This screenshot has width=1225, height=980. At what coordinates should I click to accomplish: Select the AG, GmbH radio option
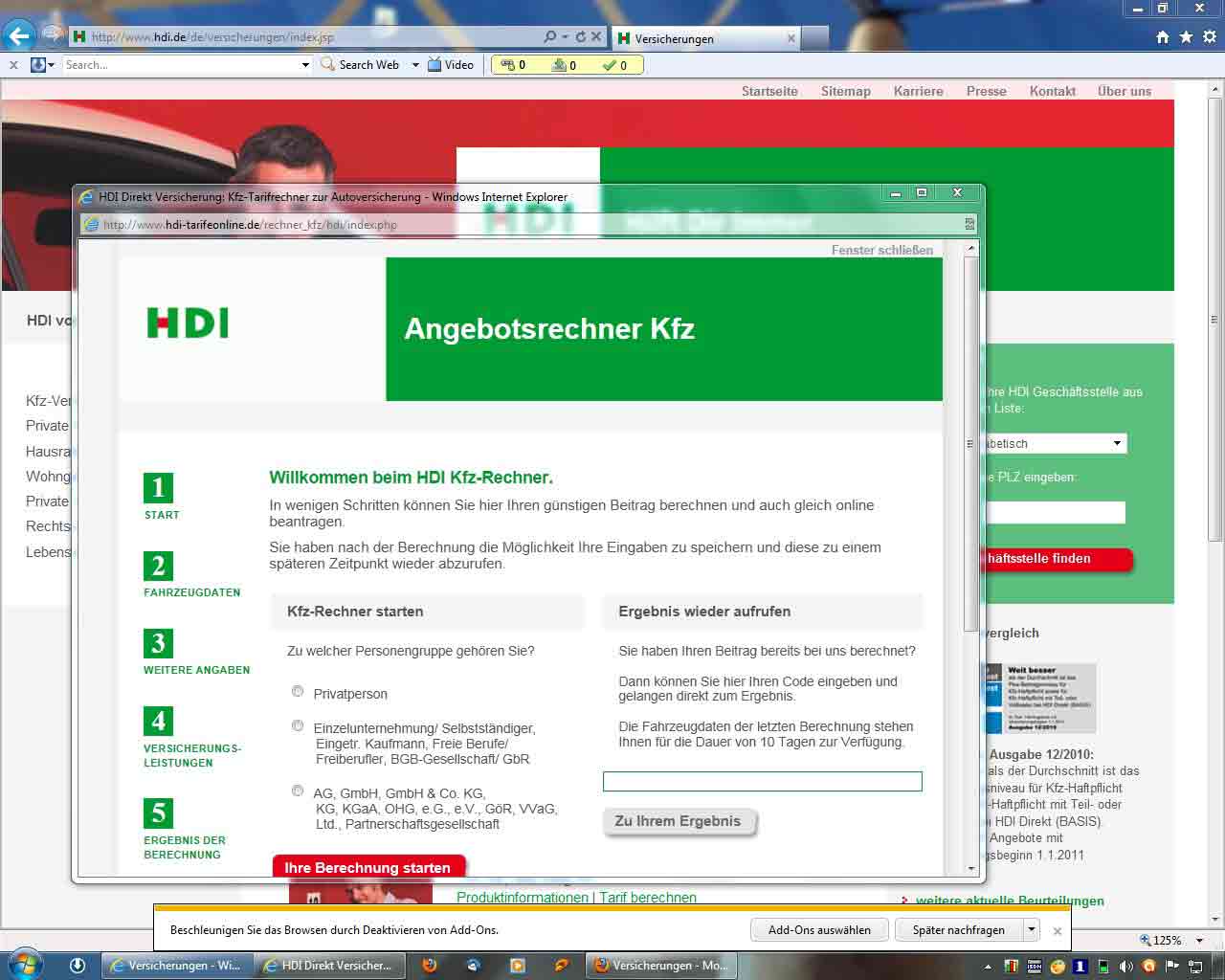pyautogui.click(x=298, y=791)
